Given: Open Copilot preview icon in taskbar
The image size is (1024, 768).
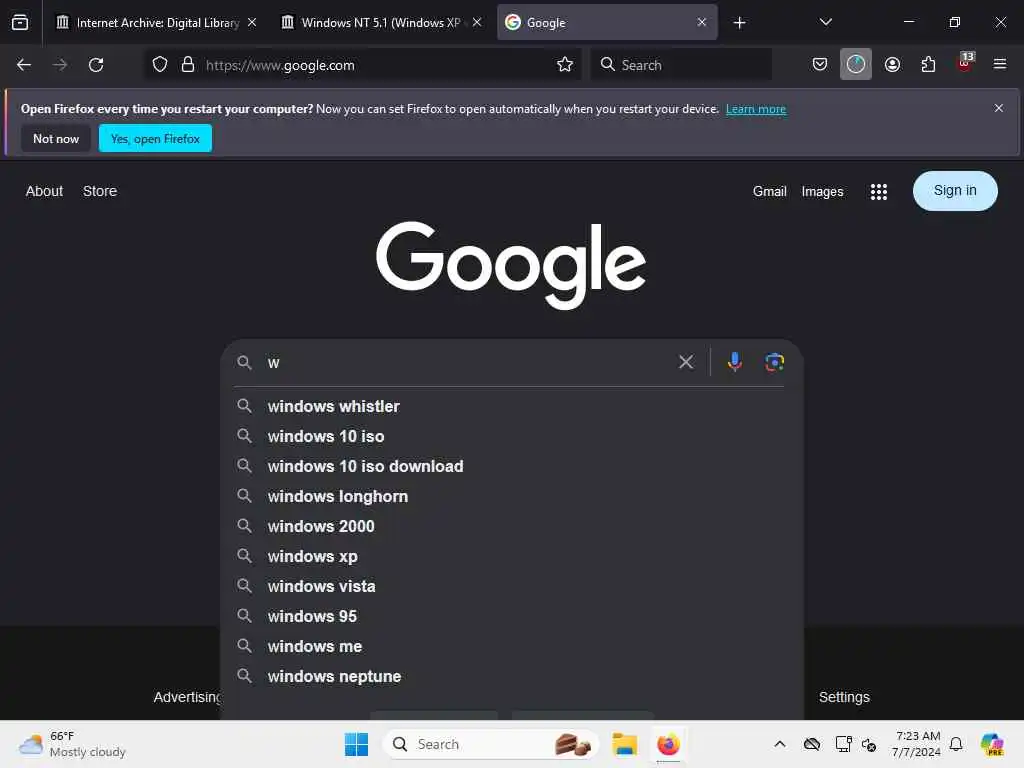Looking at the screenshot, I should [992, 744].
